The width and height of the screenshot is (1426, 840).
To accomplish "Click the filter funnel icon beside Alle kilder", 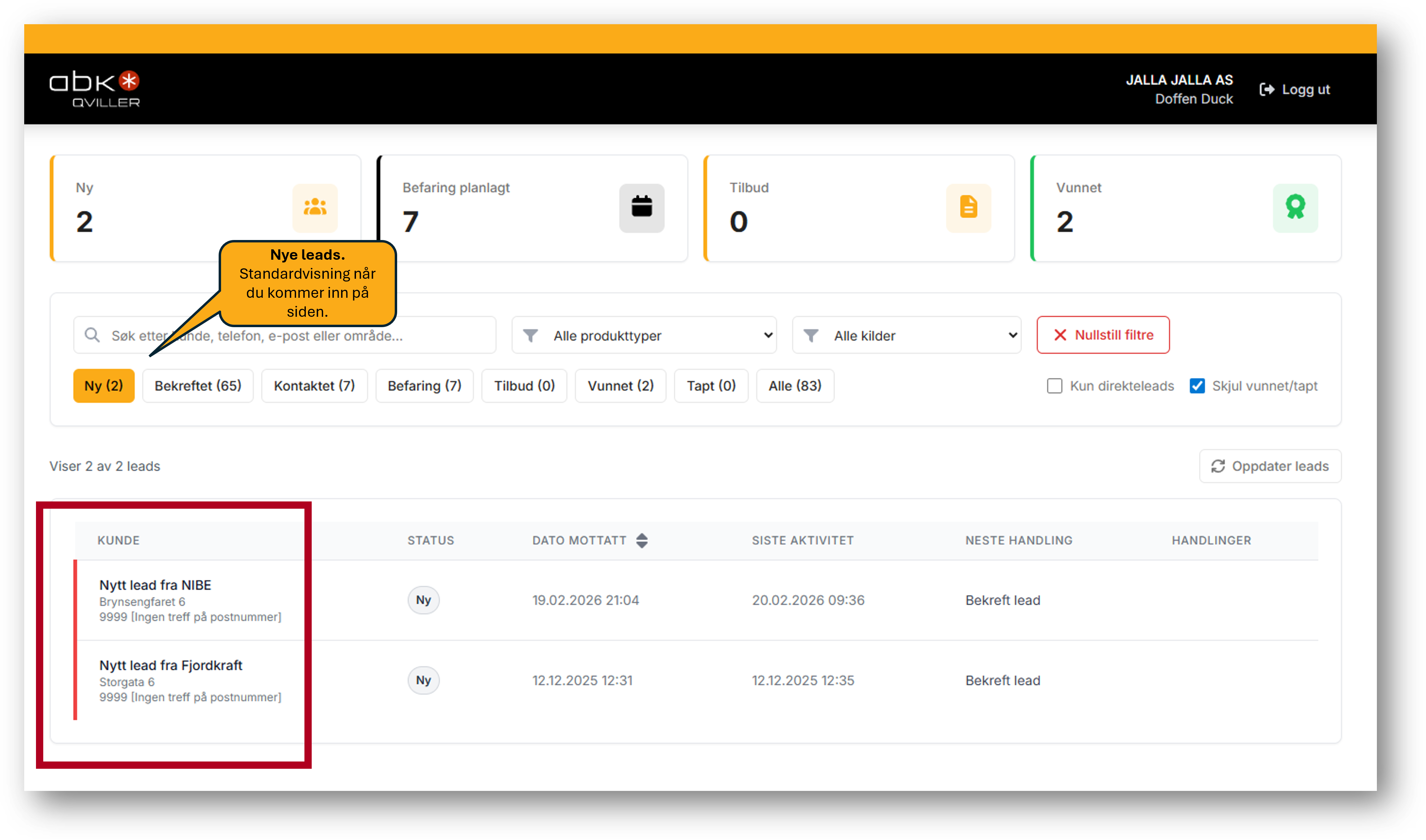I will (x=811, y=335).
